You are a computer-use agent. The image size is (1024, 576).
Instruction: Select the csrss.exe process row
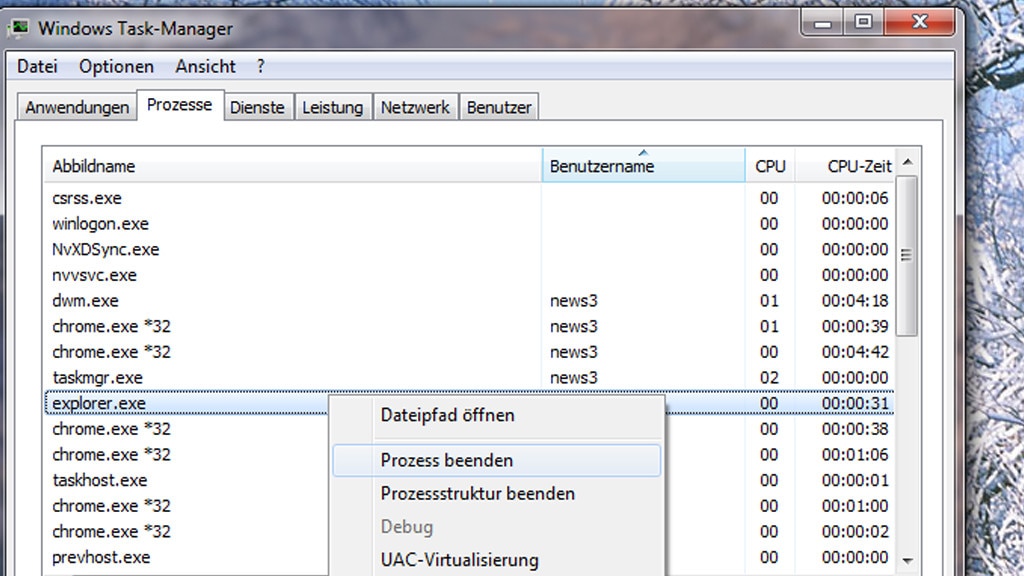pyautogui.click(x=469, y=198)
